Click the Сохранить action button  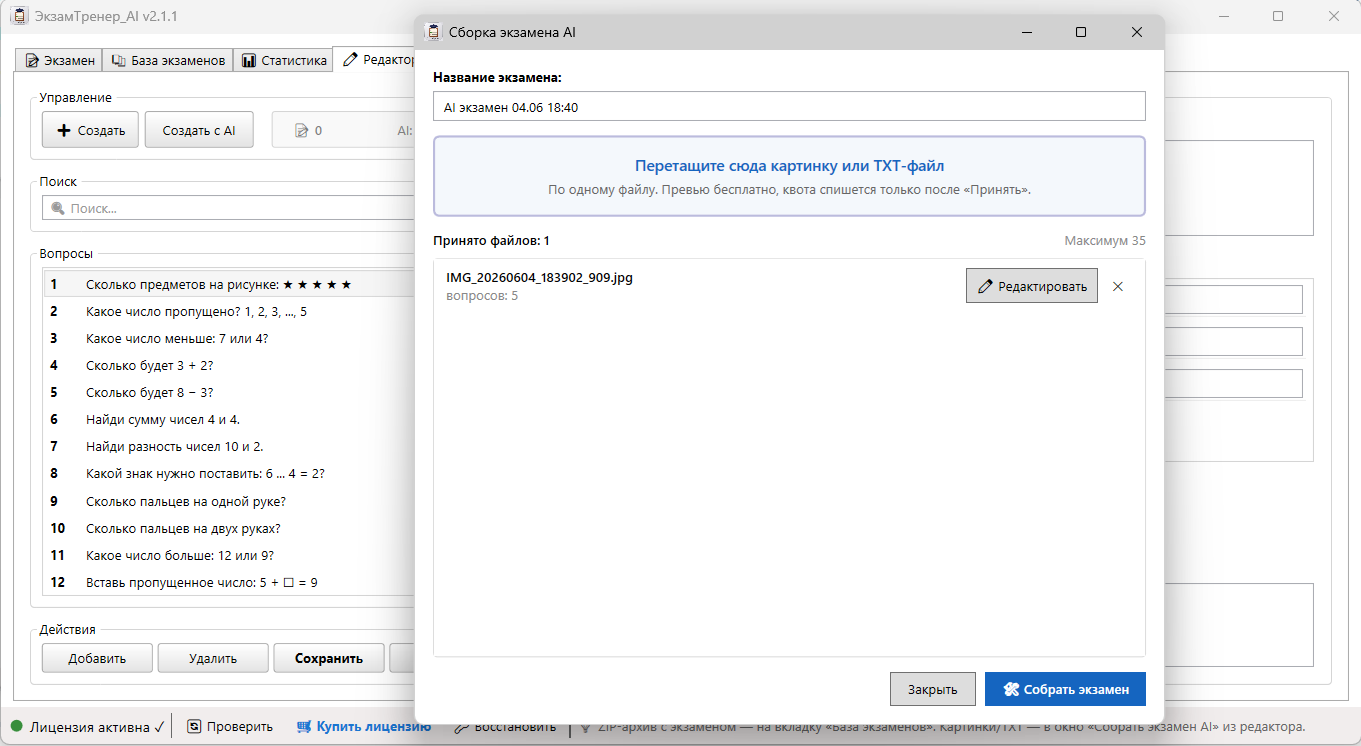click(x=329, y=658)
